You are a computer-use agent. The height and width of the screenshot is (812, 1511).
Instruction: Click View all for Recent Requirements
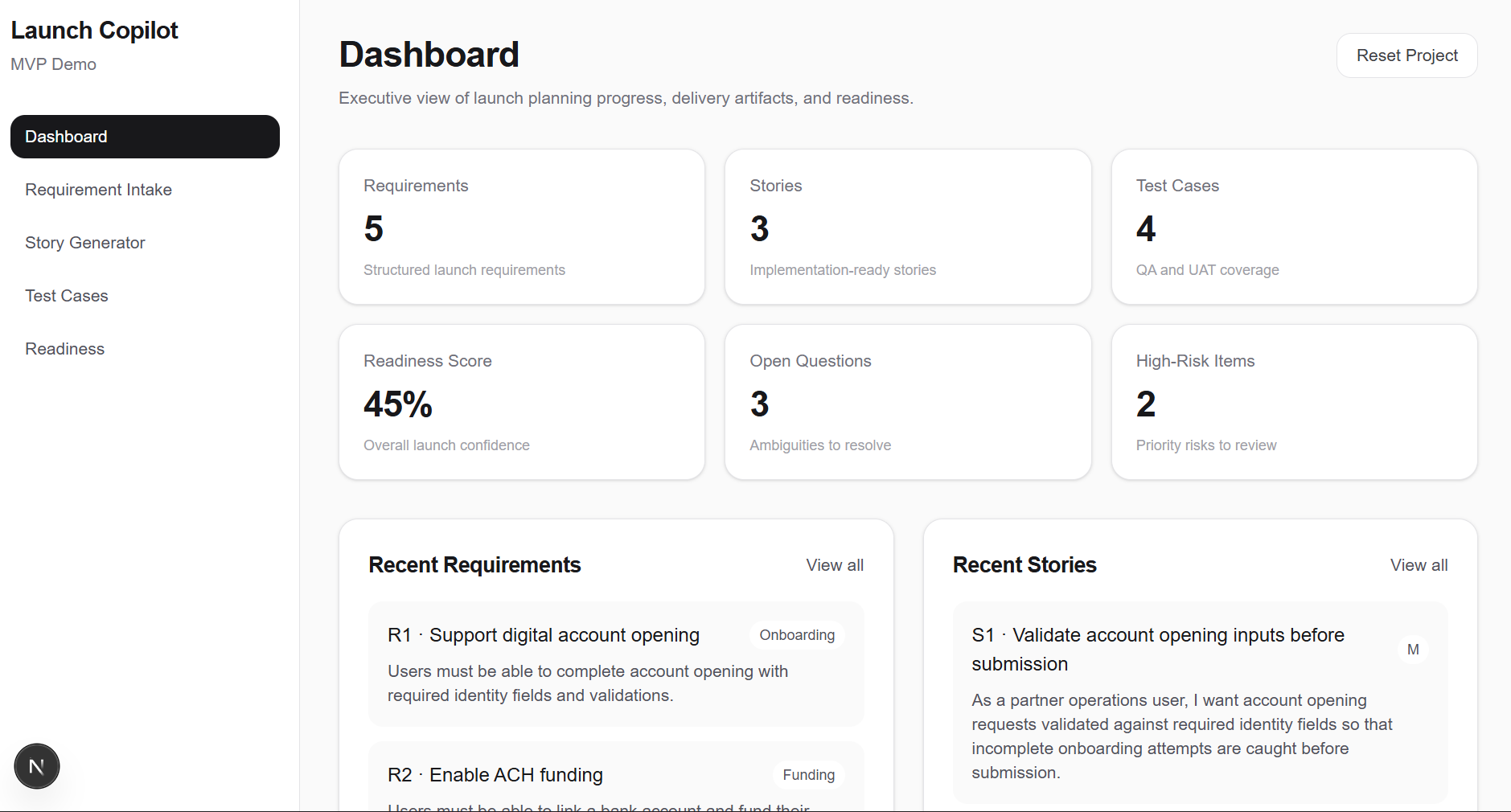click(x=835, y=565)
